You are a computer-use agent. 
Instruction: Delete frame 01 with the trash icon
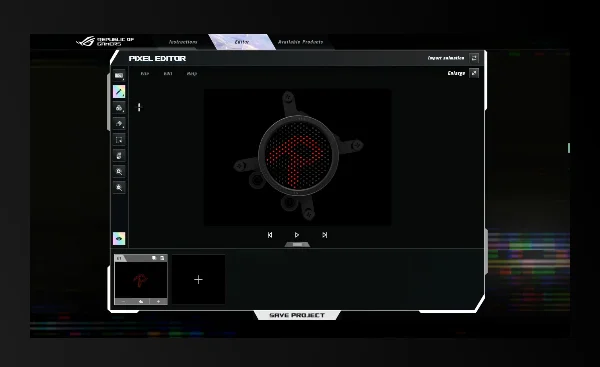coord(162,258)
